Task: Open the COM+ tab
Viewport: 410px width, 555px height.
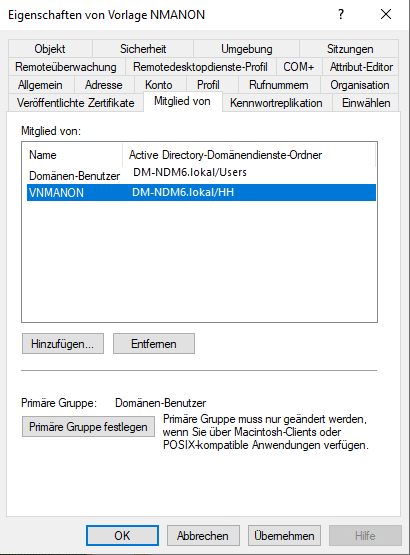Action: 298,67
